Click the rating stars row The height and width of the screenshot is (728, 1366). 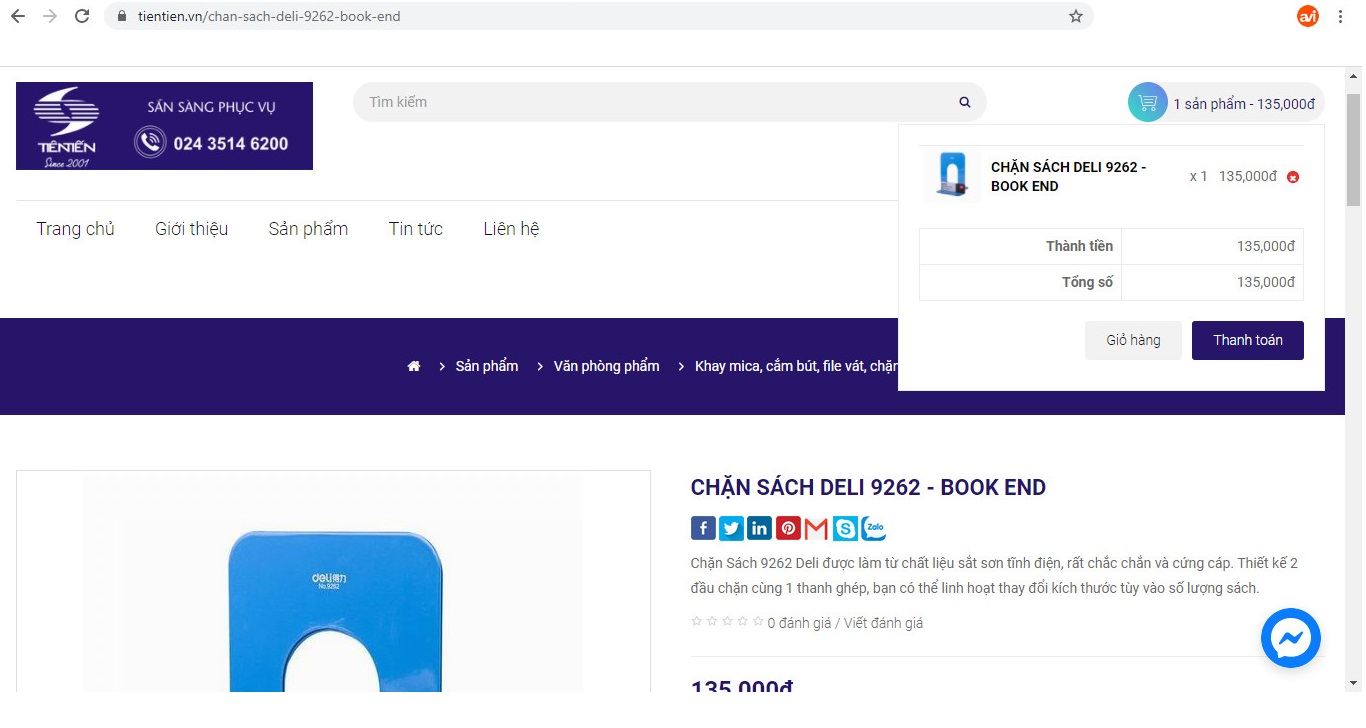click(x=727, y=622)
